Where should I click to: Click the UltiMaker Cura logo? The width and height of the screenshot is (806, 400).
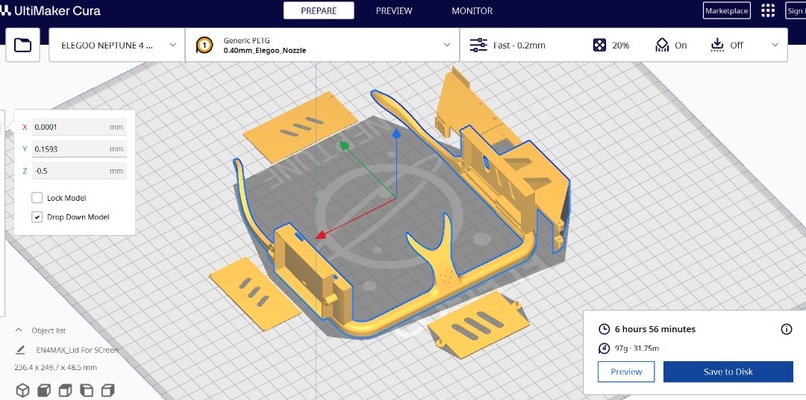click(x=50, y=10)
